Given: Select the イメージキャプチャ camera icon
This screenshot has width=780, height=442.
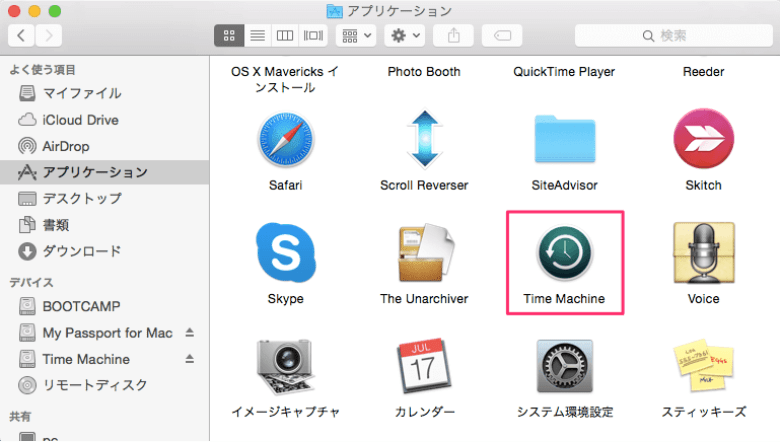Looking at the screenshot, I should click(x=285, y=367).
